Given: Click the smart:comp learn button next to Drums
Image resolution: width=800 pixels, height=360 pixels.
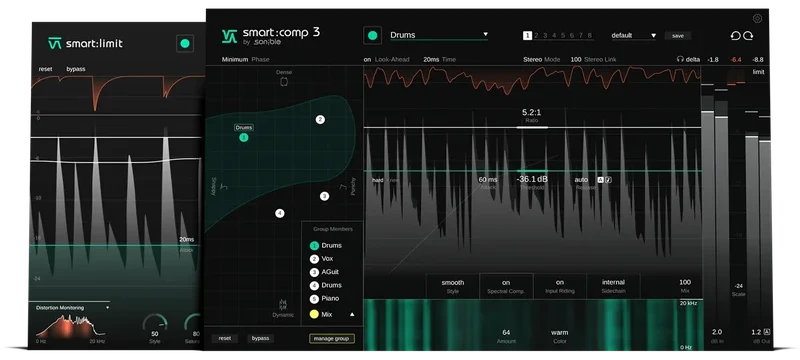Looking at the screenshot, I should [x=372, y=35].
